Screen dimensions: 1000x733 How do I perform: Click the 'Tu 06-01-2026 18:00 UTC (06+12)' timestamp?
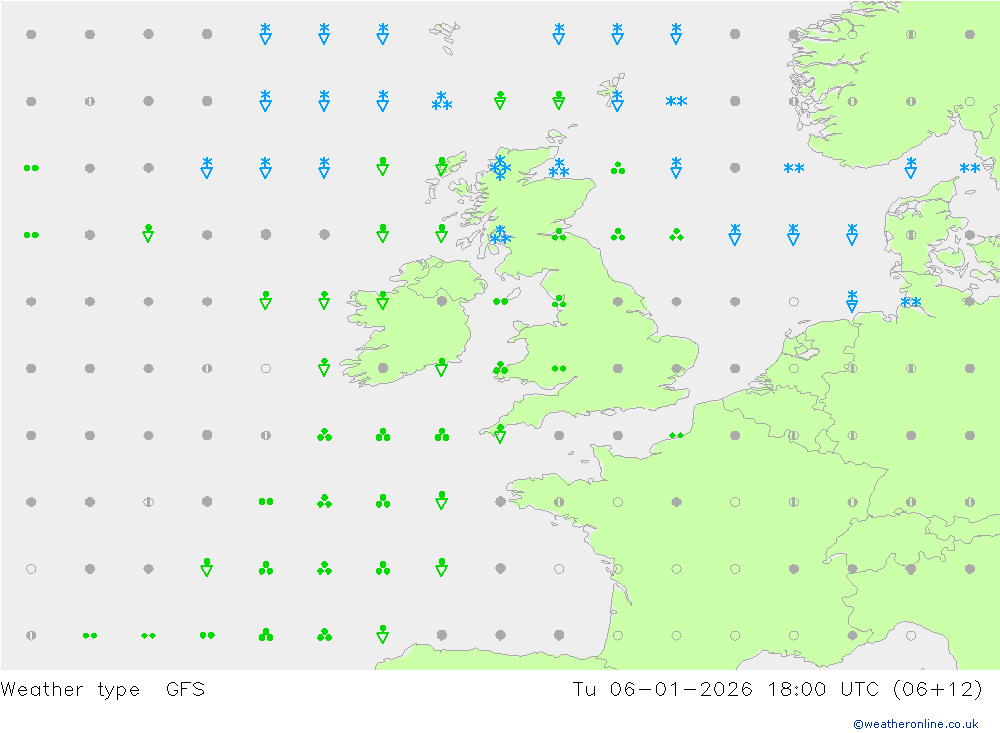777,690
